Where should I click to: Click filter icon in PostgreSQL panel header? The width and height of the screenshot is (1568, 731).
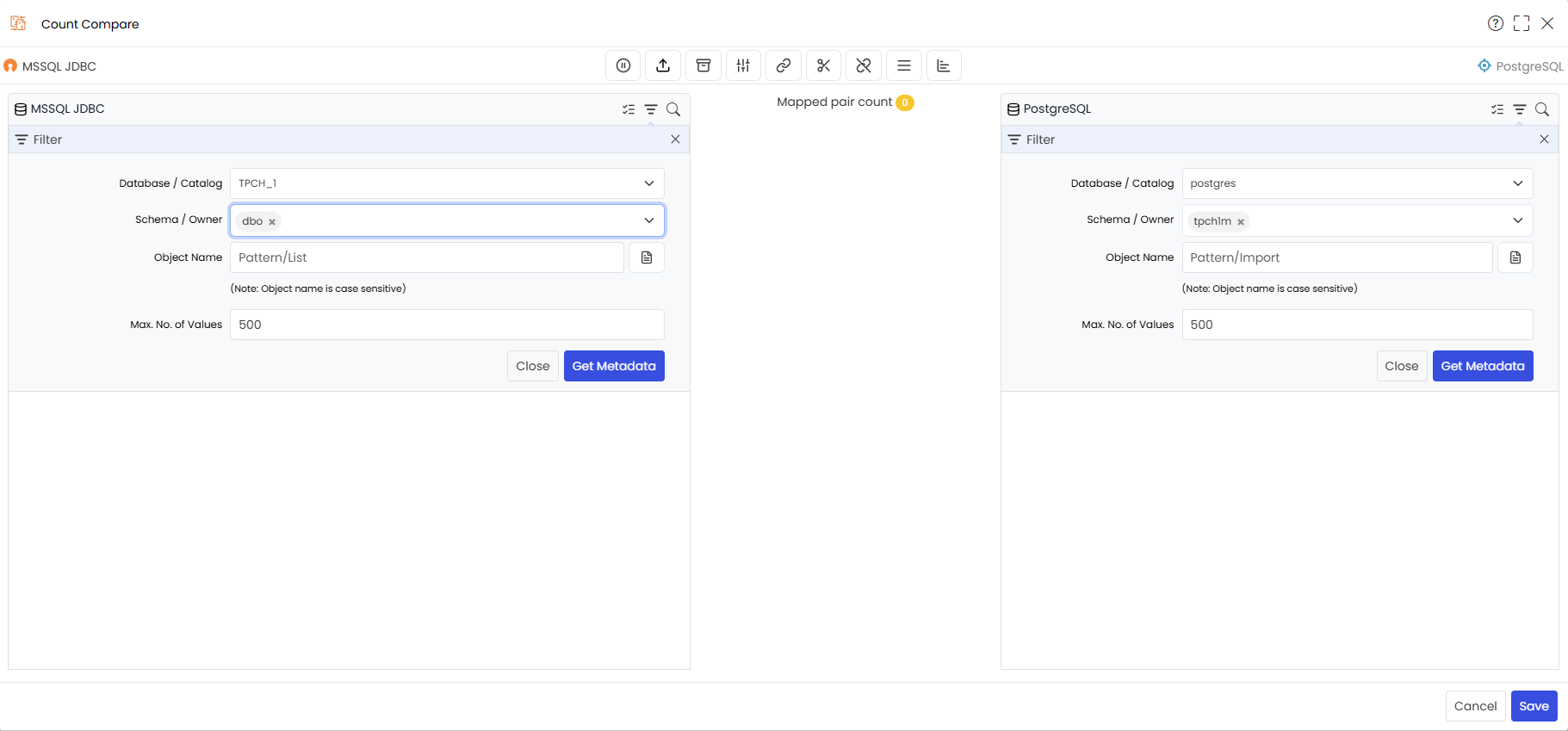pyautogui.click(x=1520, y=109)
